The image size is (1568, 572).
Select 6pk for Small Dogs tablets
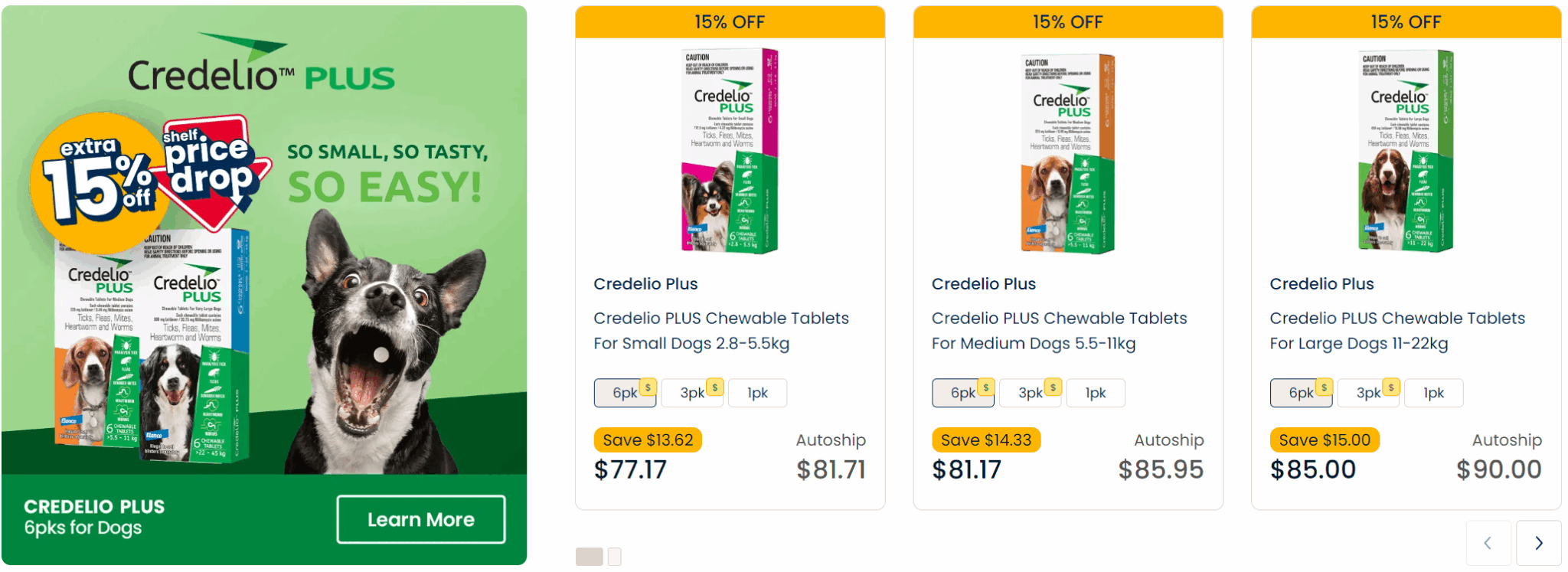coord(625,393)
